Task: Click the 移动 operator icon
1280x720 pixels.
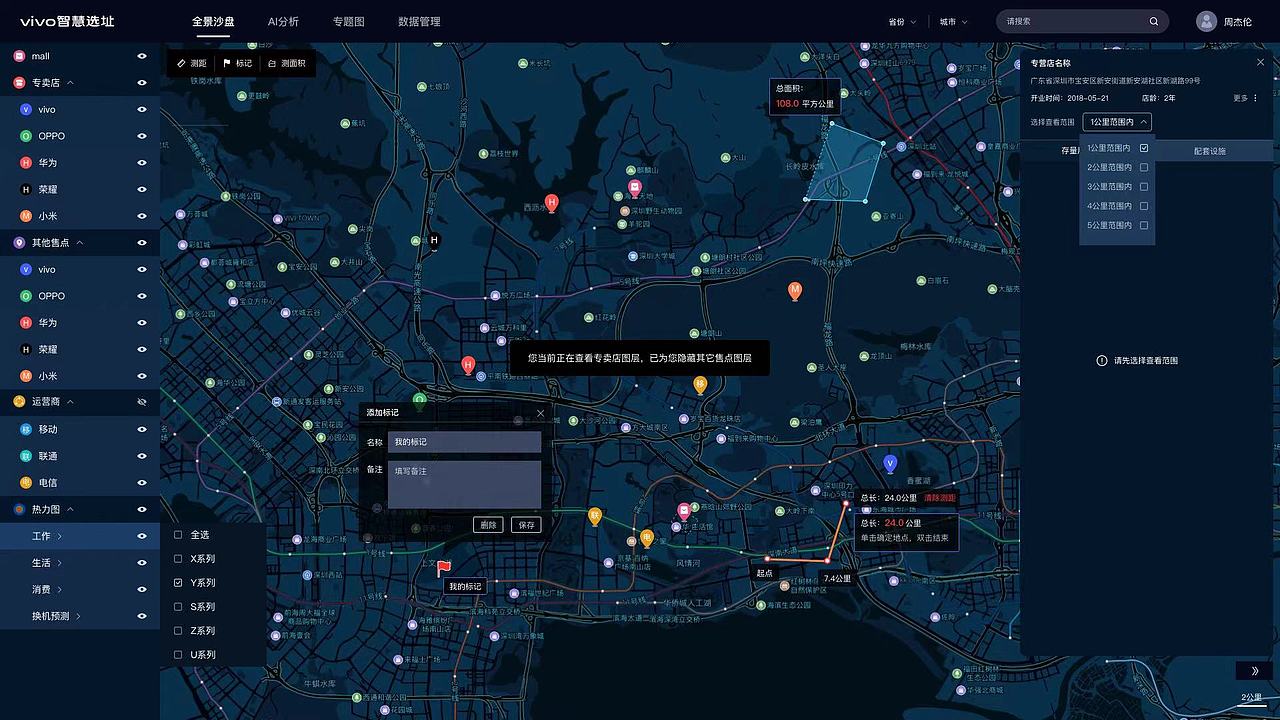Action: point(26,429)
